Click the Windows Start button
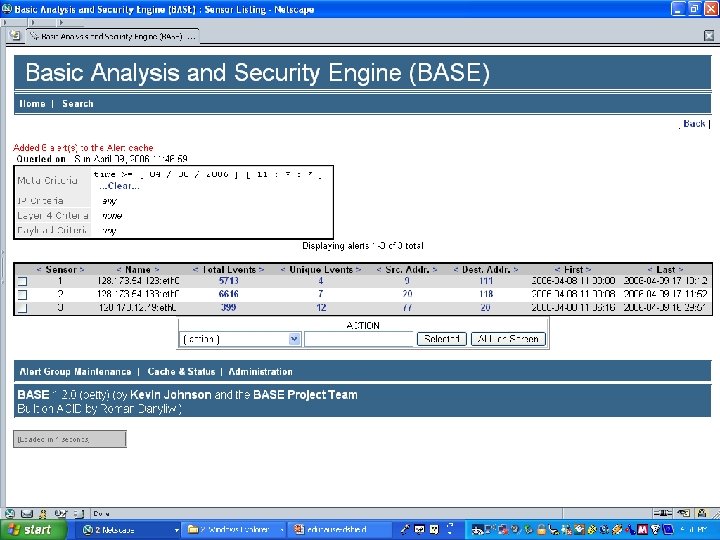720x540 pixels. pos(32,530)
